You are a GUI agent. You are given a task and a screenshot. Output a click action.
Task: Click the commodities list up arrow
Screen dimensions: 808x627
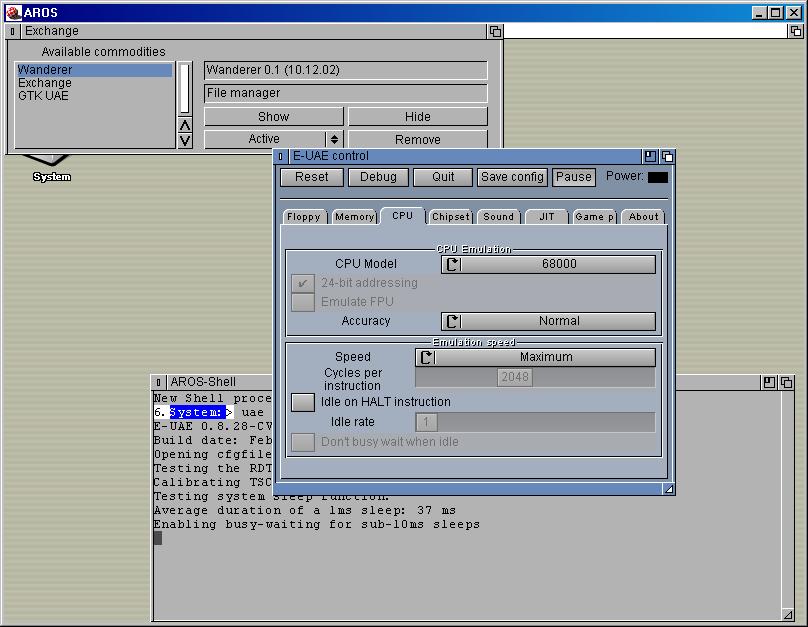[x=185, y=125]
